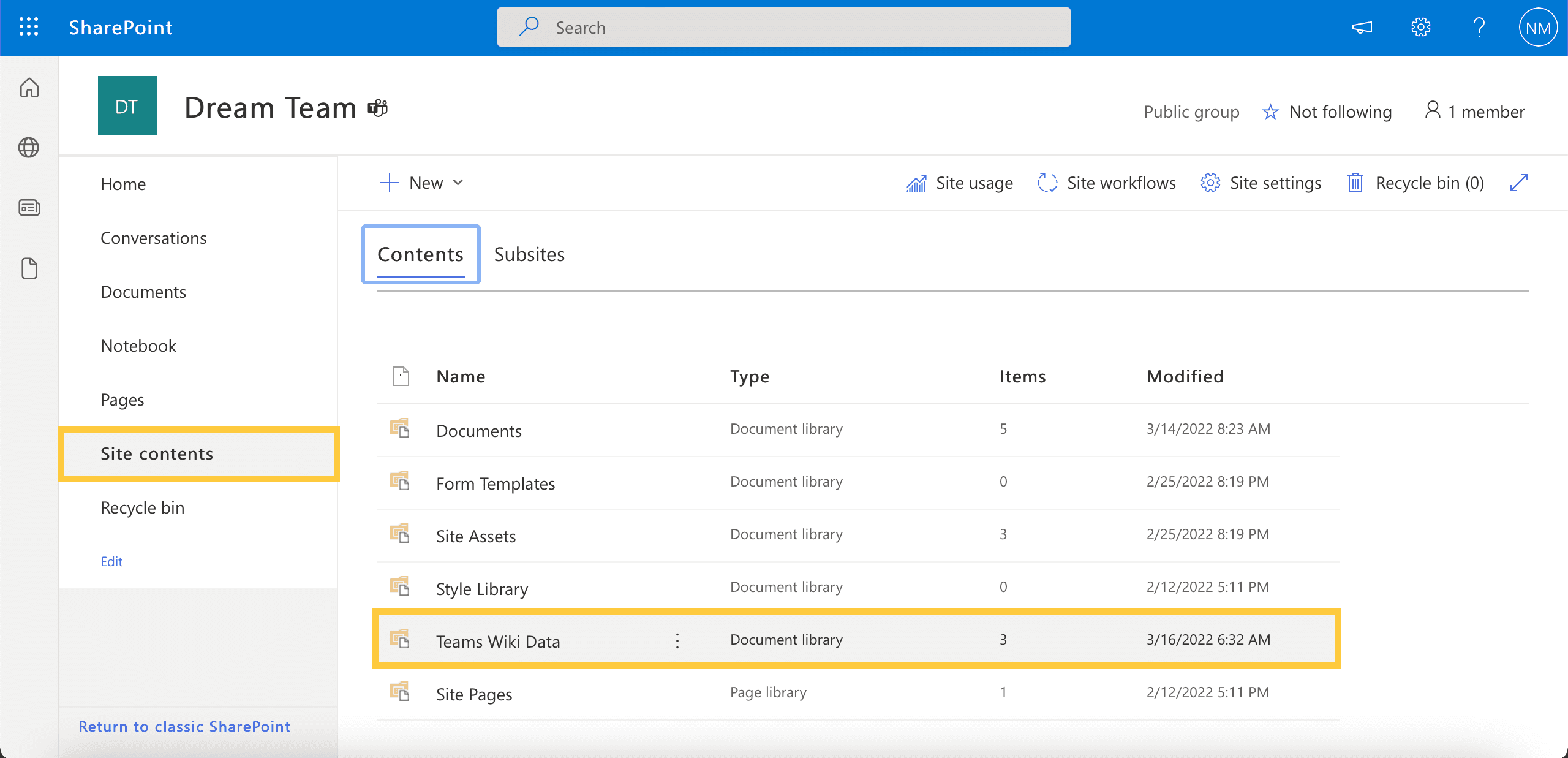Click the Site usage icon
Viewport: 1568px width, 758px height.
click(x=916, y=182)
